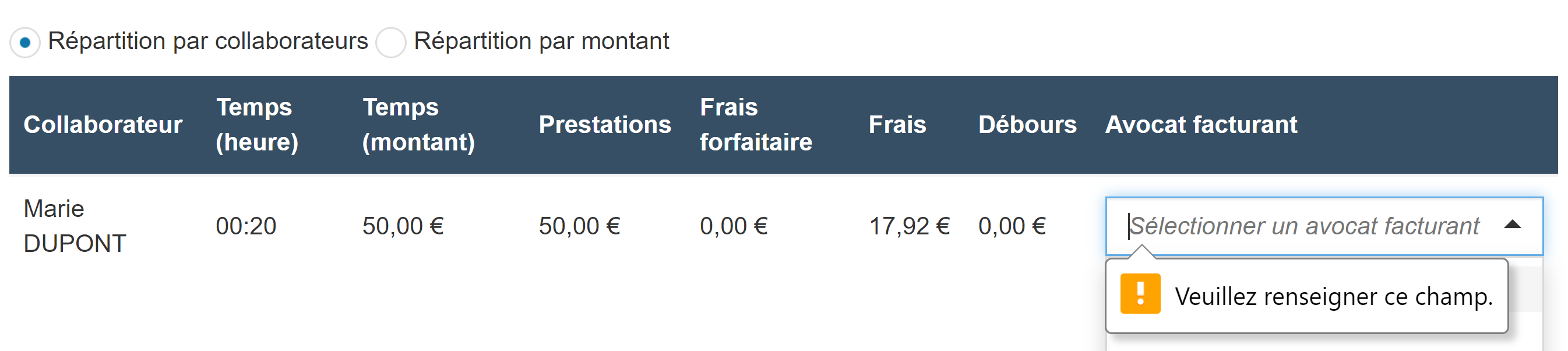Click the 17,92 € frais amount
This screenshot has height=351, width=1568.
(909, 226)
